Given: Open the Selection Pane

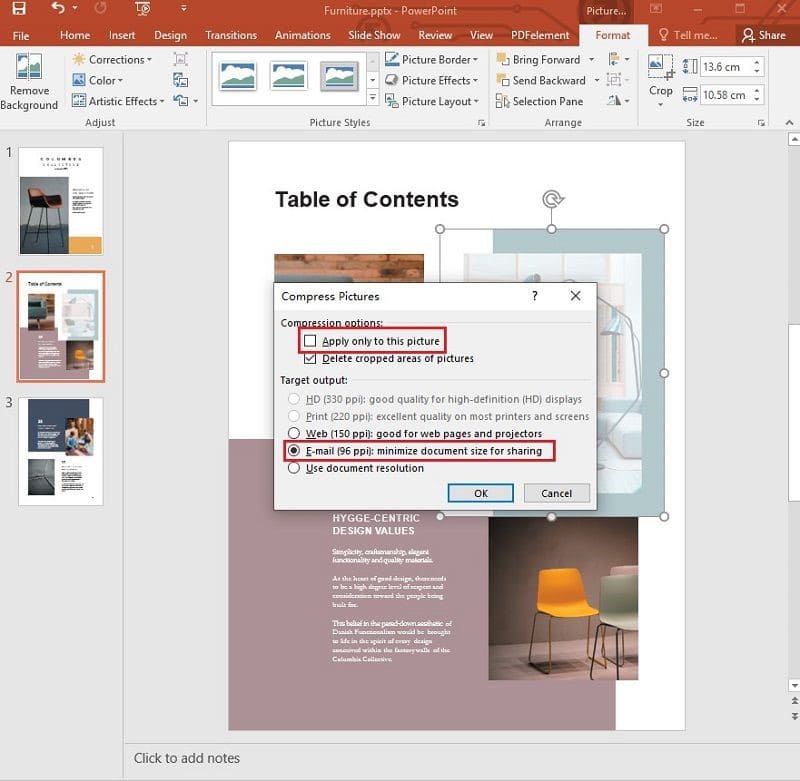Looking at the screenshot, I should [x=540, y=102].
